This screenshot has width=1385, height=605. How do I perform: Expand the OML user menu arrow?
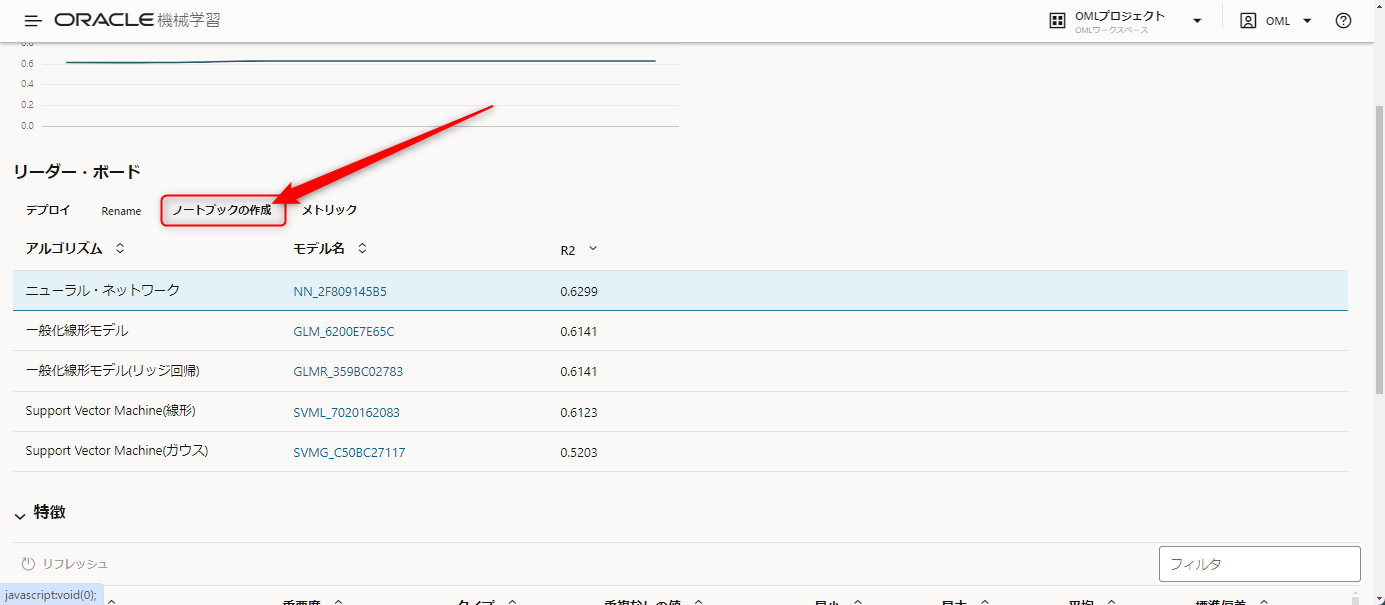(1307, 21)
